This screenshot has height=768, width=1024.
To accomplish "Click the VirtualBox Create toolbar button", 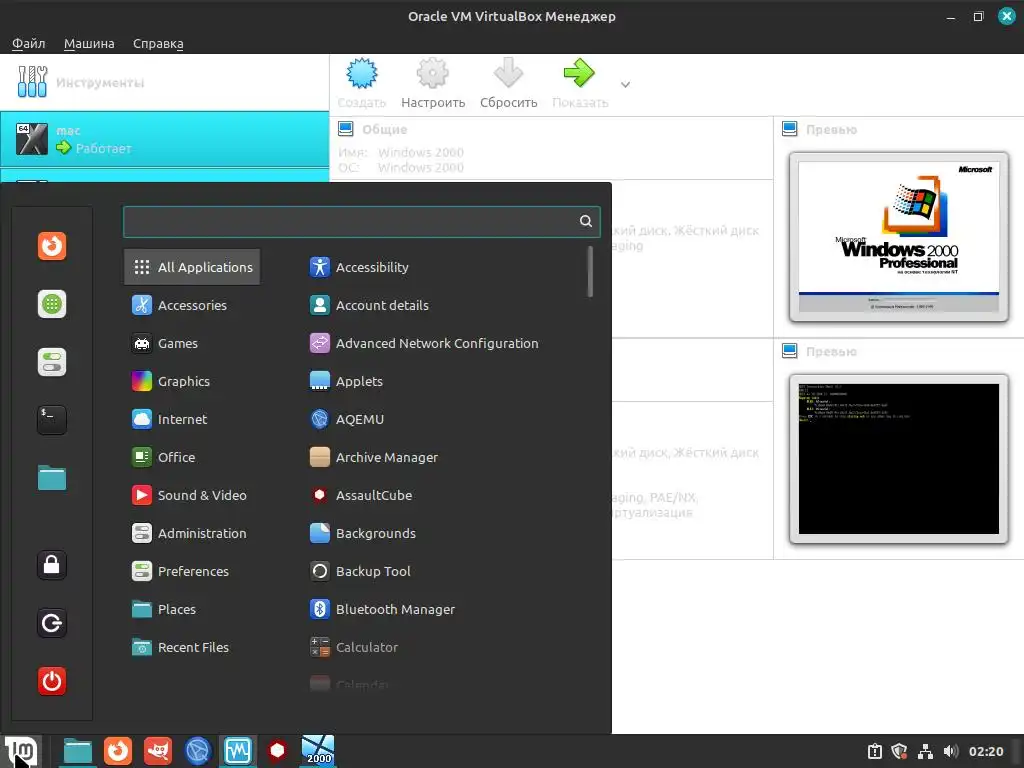I will (362, 83).
